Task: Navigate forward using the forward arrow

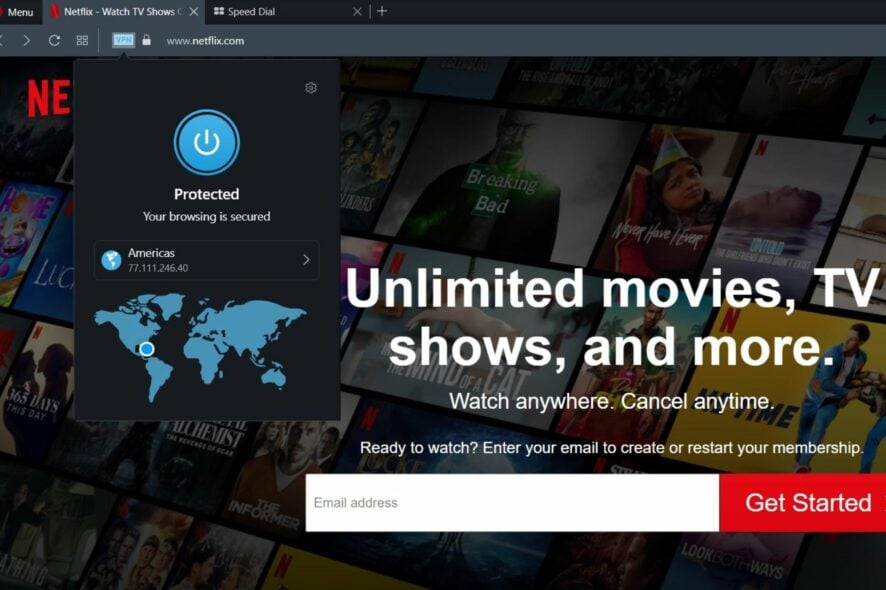Action: (27, 40)
